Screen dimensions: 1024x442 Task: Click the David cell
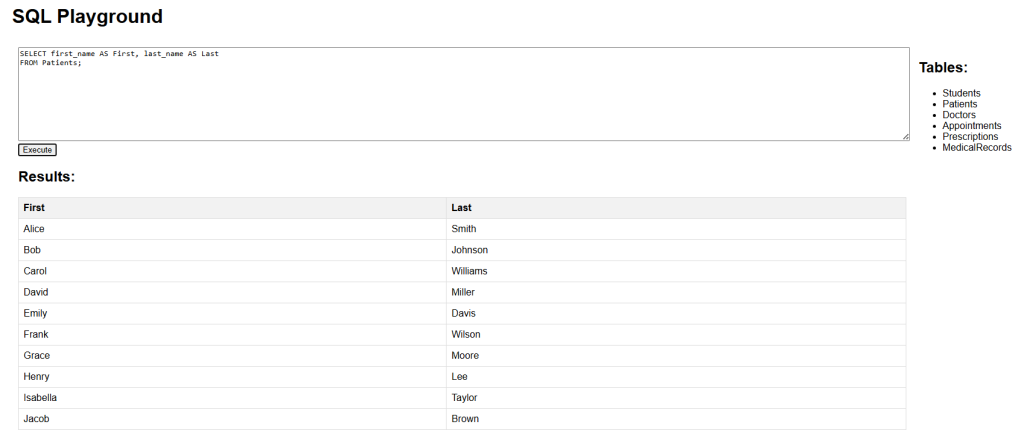pyautogui.click(x=232, y=292)
